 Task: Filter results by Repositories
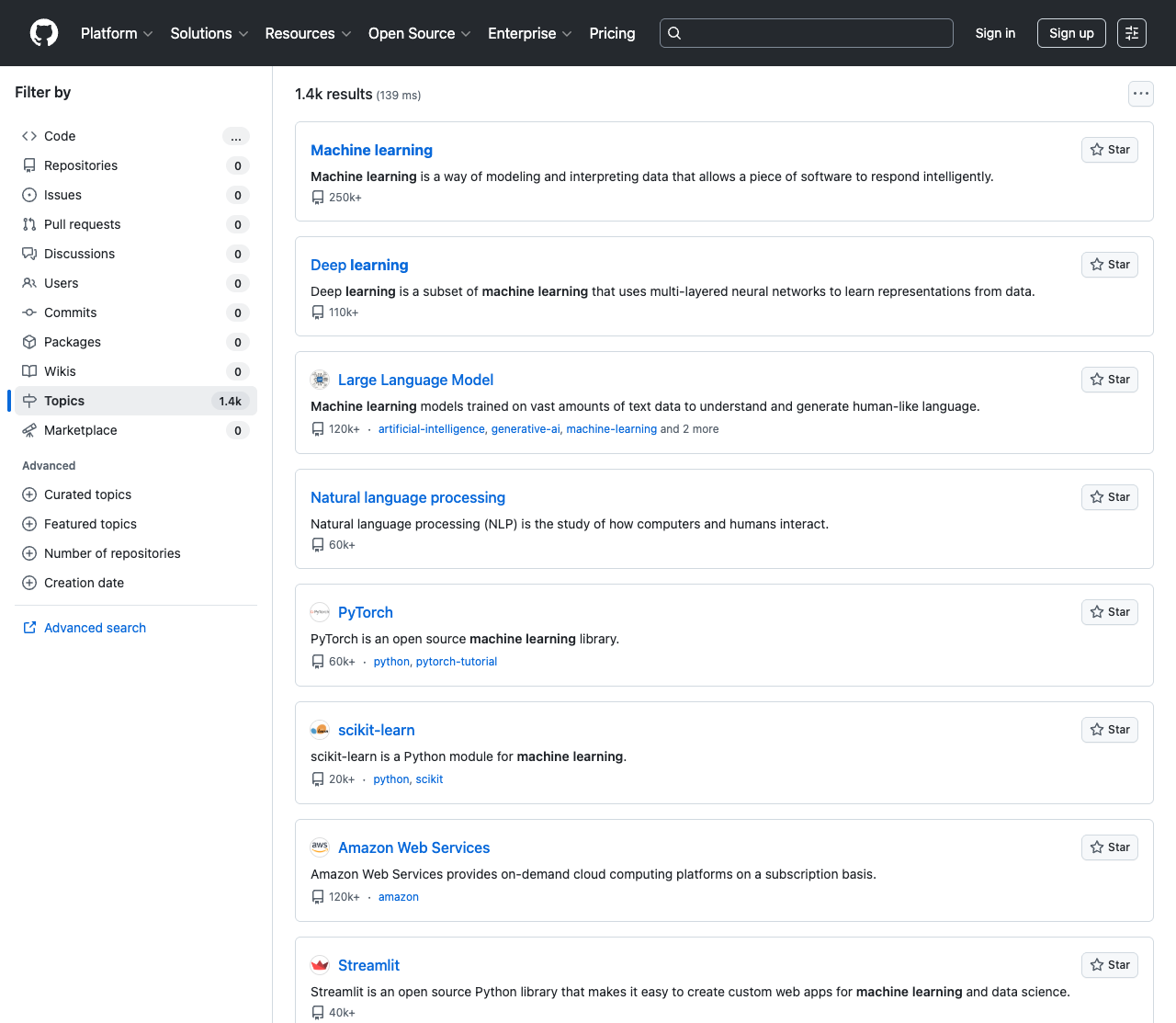(136, 165)
